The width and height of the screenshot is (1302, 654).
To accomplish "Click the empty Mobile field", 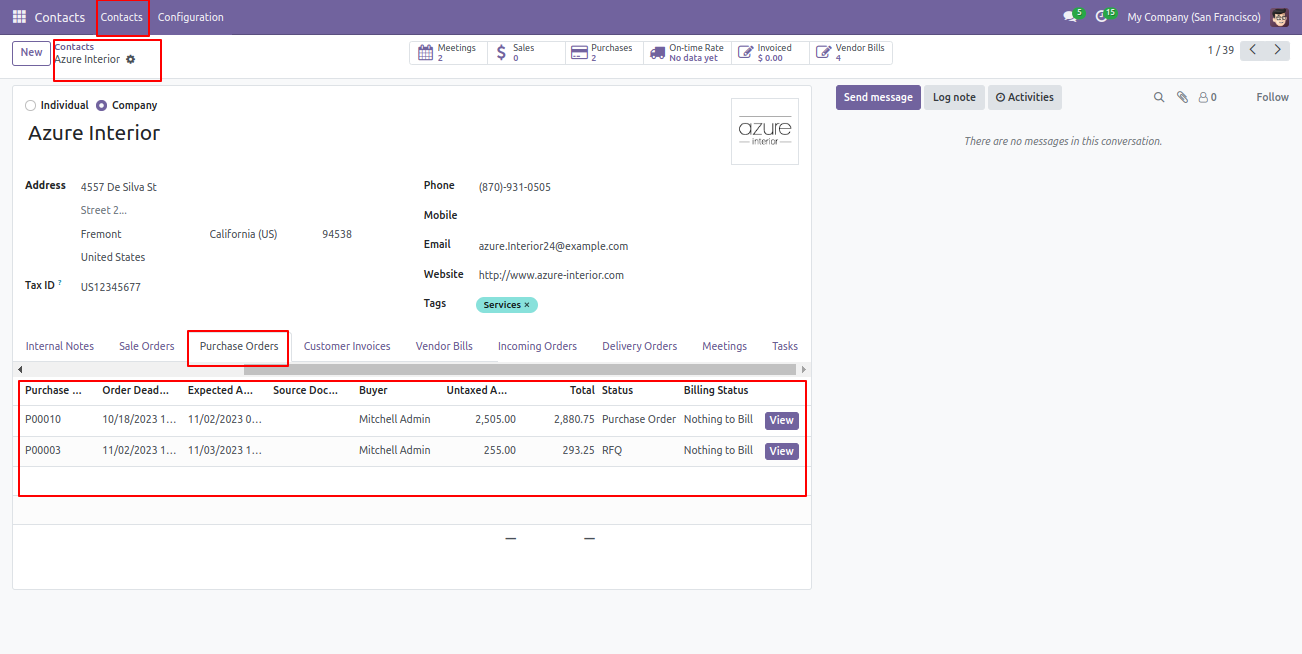I will pyautogui.click(x=637, y=215).
